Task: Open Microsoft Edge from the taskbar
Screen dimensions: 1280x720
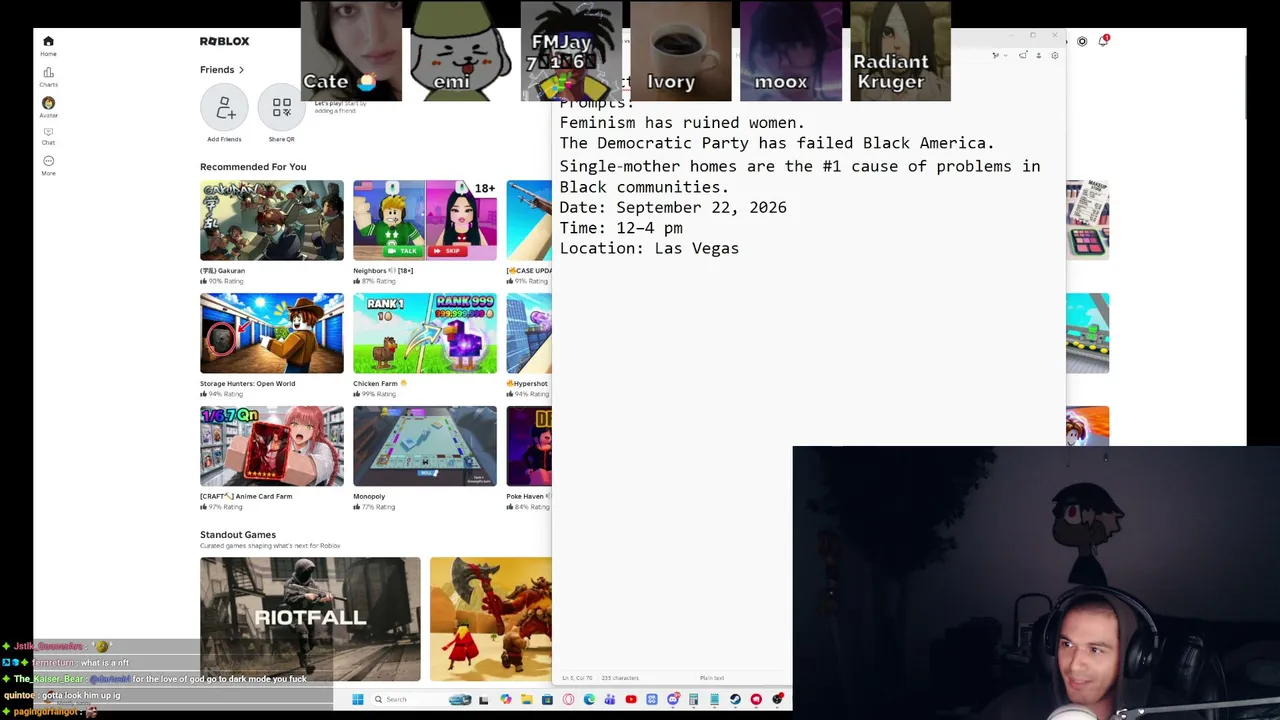Action: click(589, 700)
